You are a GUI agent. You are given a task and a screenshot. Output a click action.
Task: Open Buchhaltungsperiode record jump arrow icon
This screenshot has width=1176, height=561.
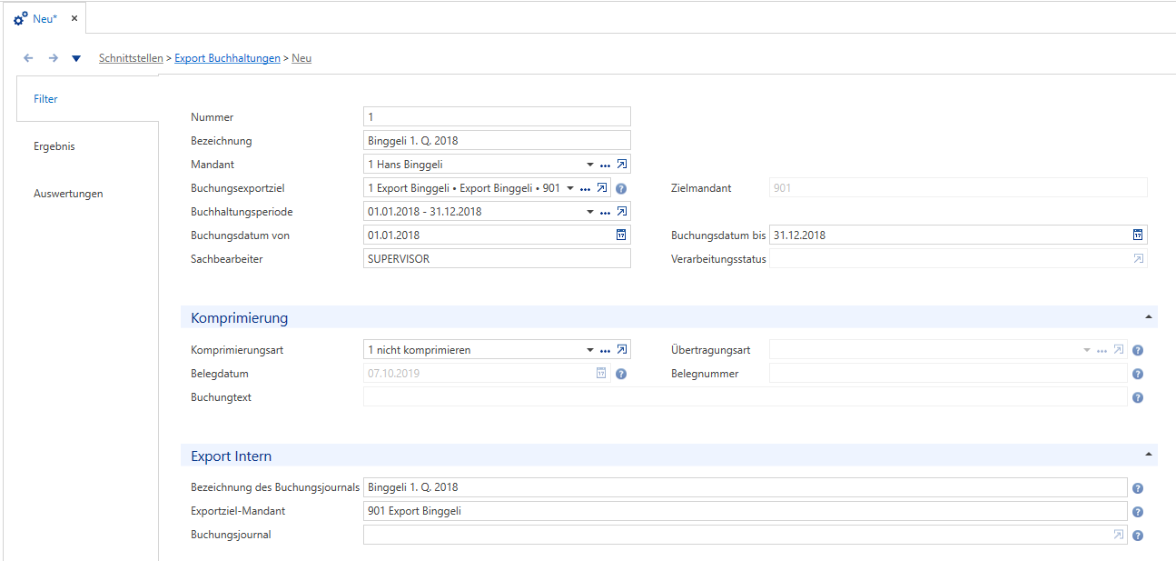622,212
